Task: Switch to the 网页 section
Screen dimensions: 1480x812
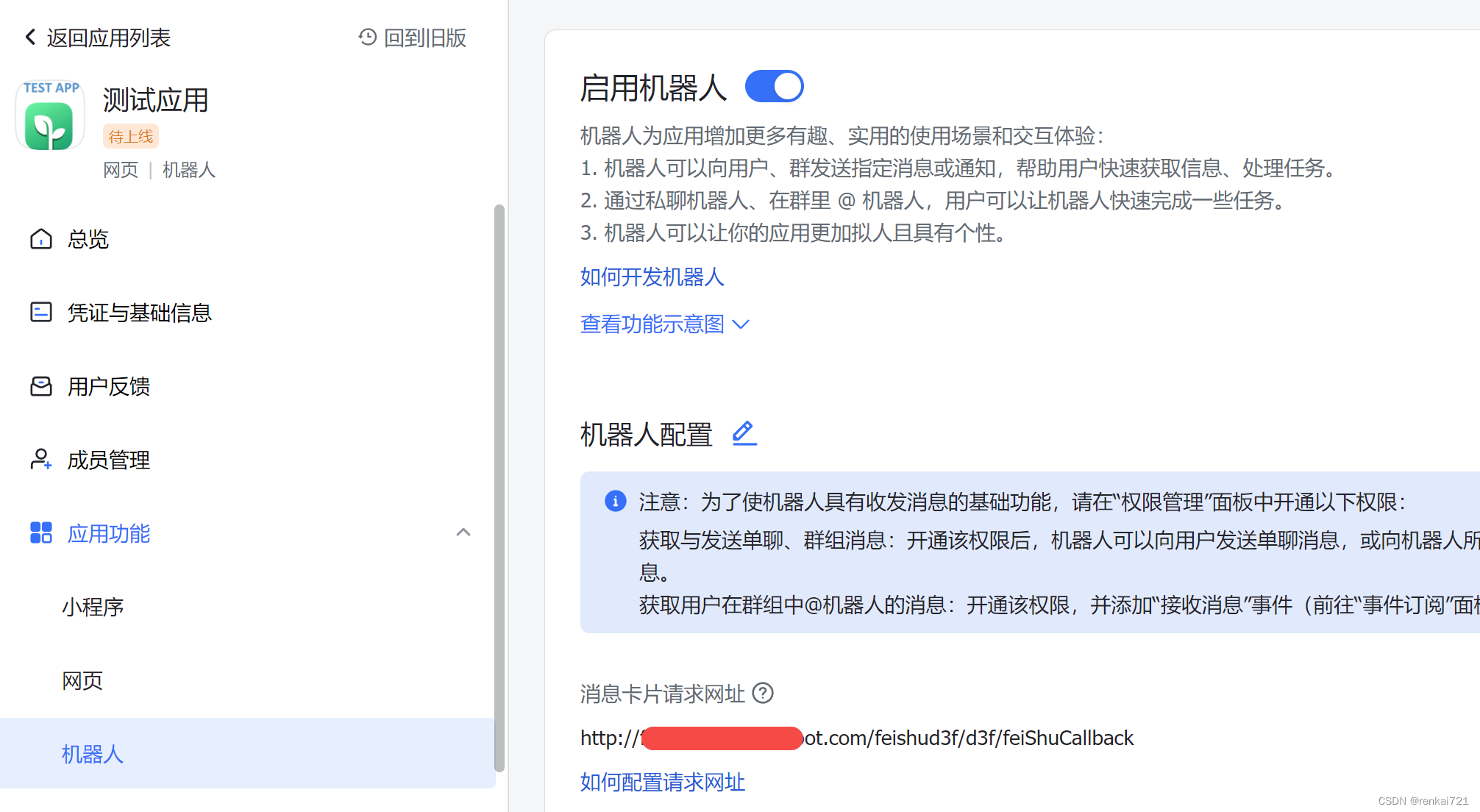Action: click(82, 680)
